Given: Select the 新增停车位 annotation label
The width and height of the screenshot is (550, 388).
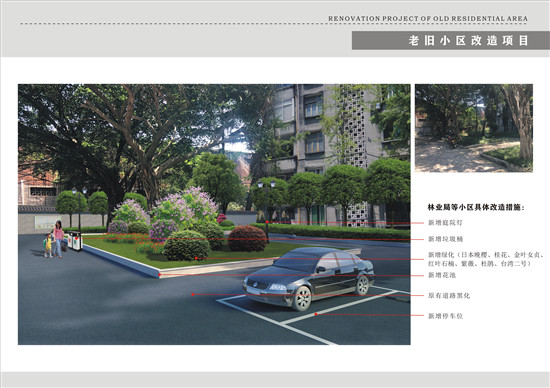Looking at the screenshot, I should [x=445, y=316].
